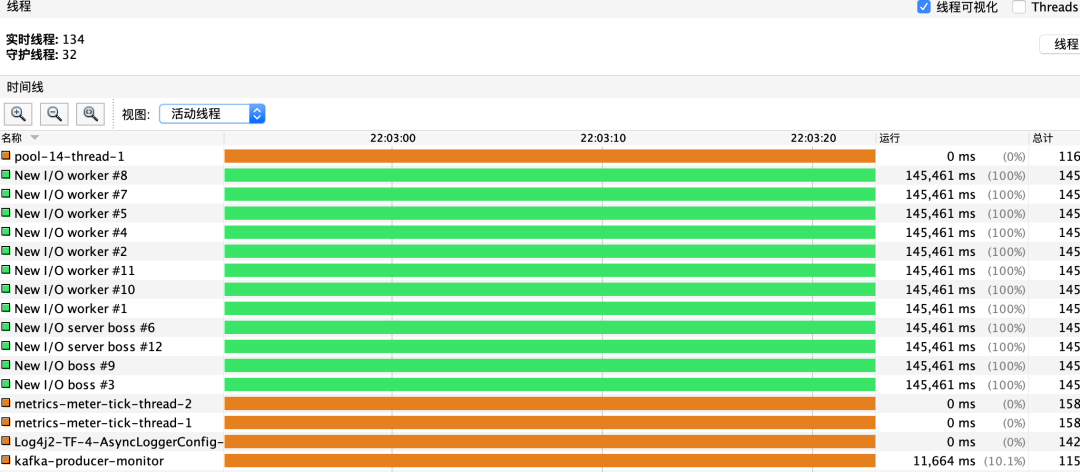The image size is (1080, 472).
Task: Select the pool-14-thread-1 thread name
Action: pos(69,156)
